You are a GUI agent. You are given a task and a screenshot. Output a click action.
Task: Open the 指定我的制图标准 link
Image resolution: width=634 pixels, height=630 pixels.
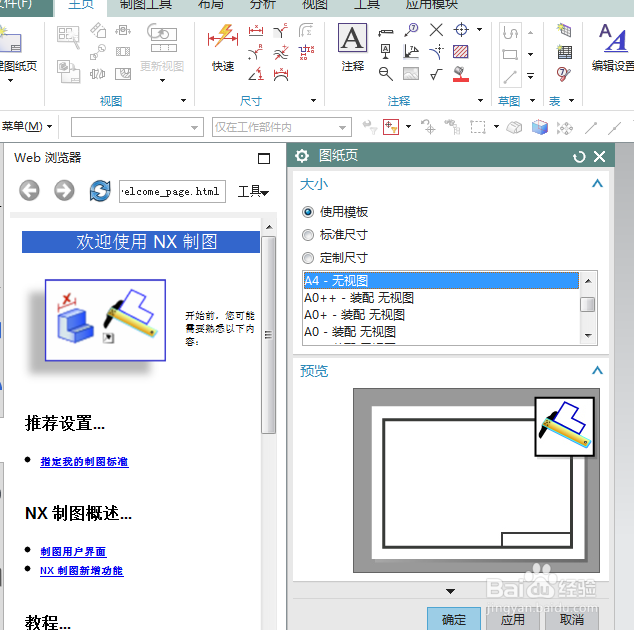(x=84, y=462)
